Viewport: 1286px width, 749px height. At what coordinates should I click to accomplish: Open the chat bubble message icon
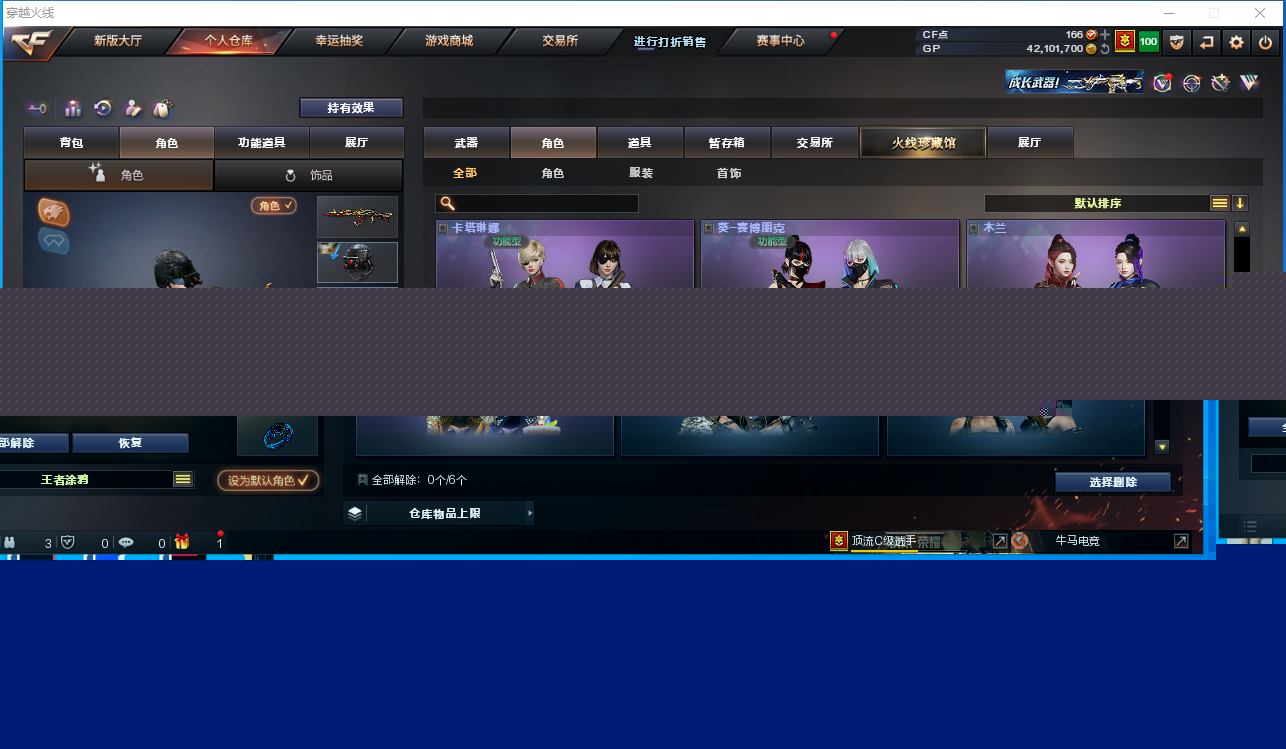(126, 542)
